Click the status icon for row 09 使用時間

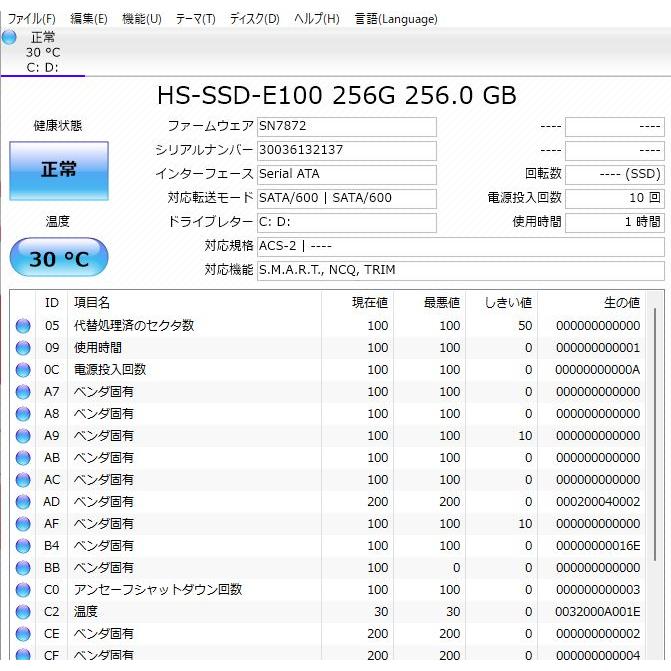coord(22,348)
